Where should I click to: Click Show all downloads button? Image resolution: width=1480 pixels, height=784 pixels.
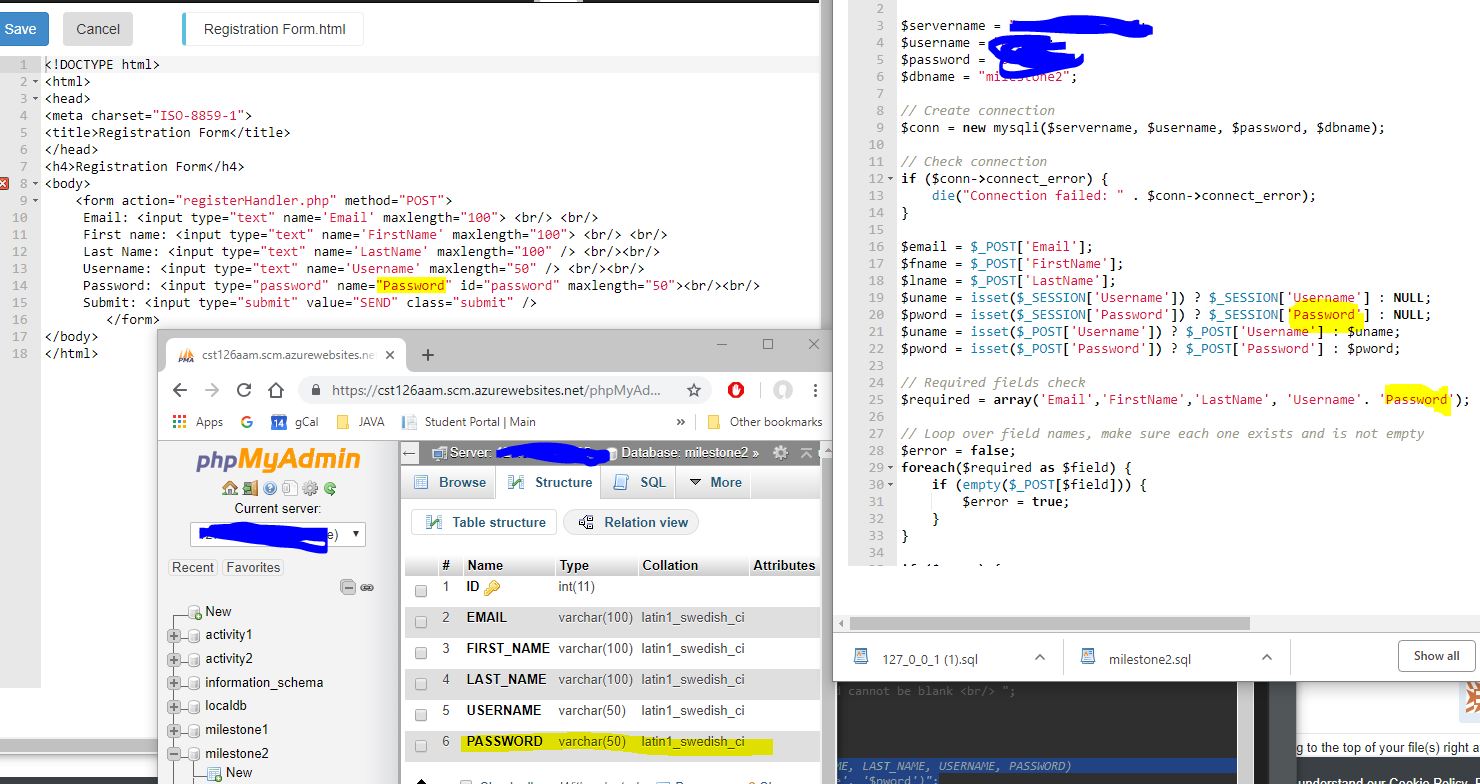pyautogui.click(x=1436, y=656)
